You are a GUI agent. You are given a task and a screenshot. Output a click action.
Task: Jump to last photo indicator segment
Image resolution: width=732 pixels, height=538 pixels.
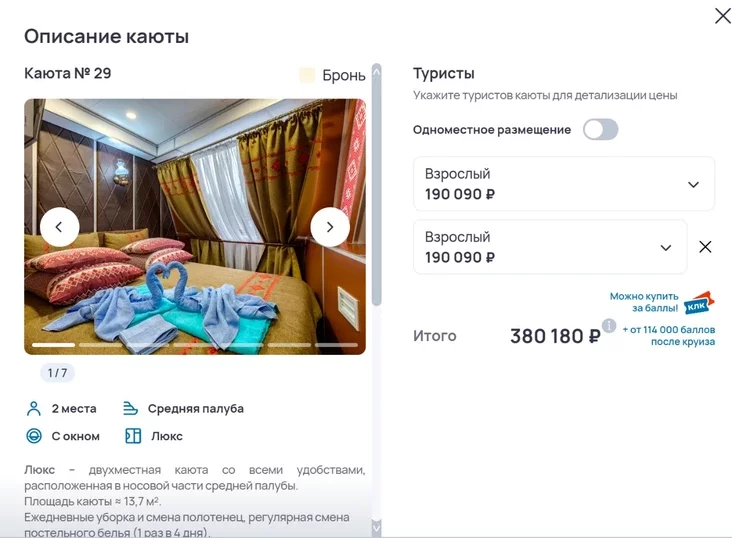(x=336, y=345)
